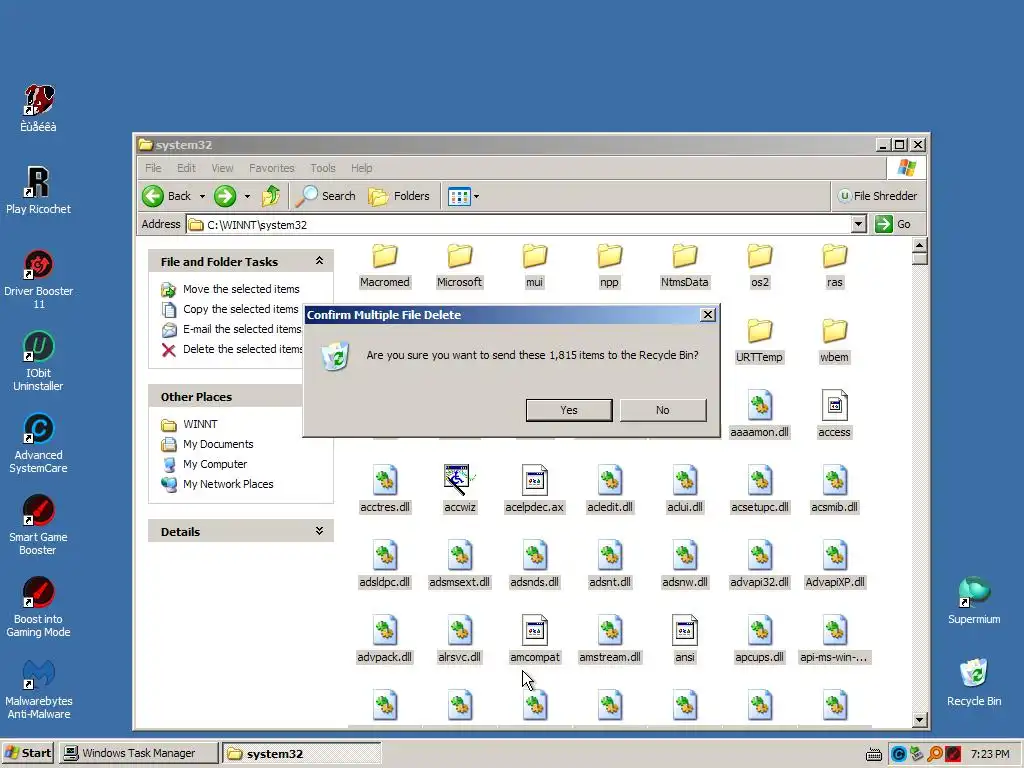
Task: Click the Go button
Action: click(x=893, y=225)
